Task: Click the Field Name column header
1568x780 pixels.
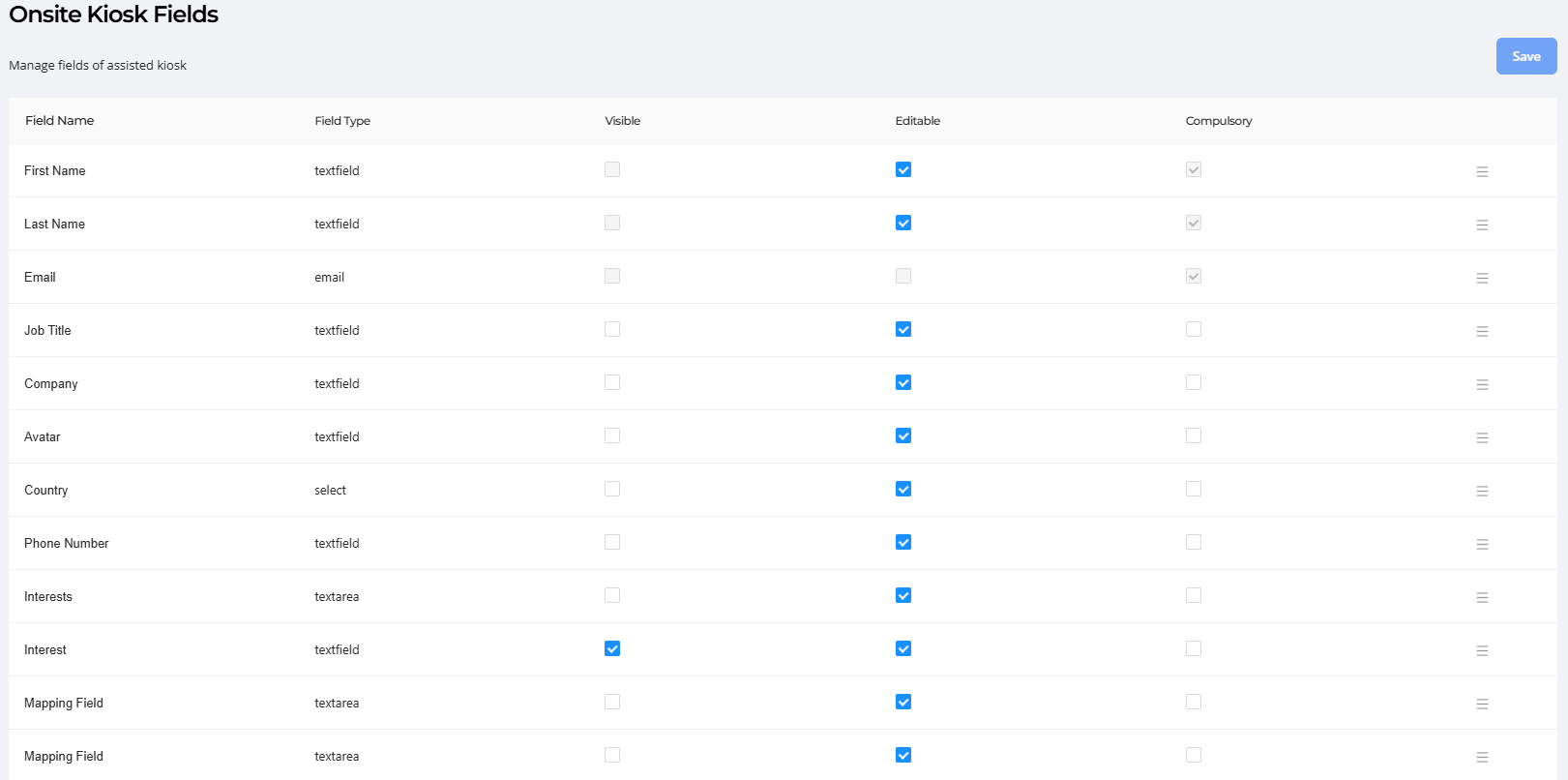Action: point(60,121)
